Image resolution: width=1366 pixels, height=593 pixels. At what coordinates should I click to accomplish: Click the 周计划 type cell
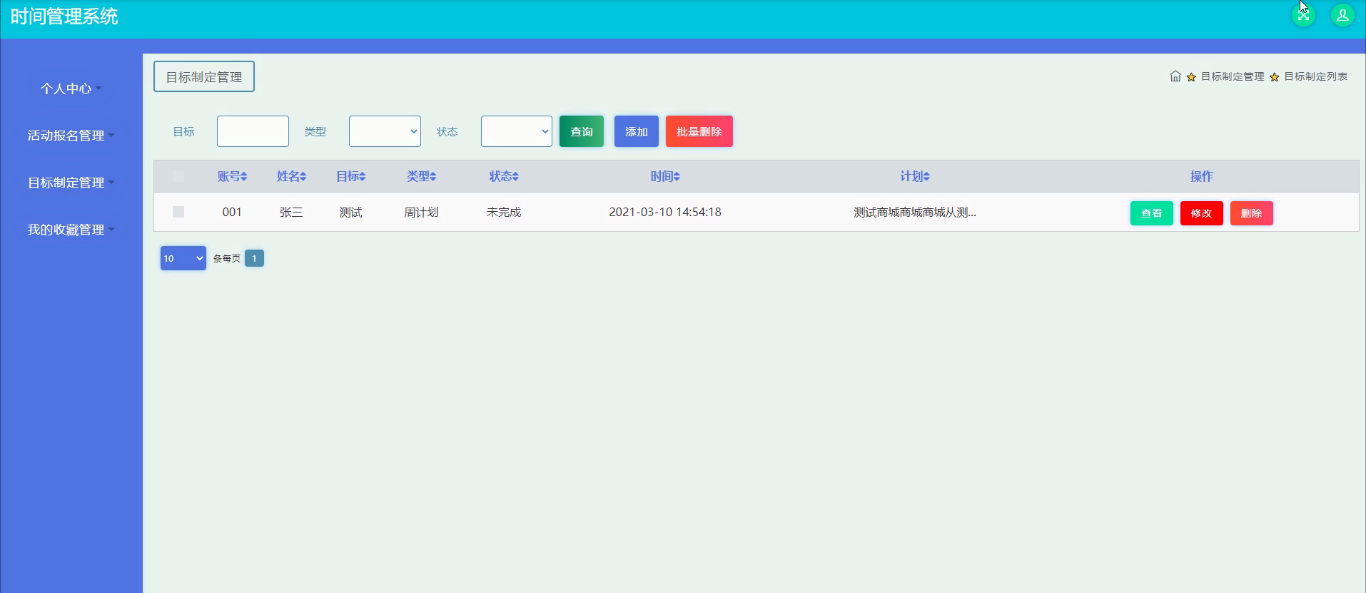pyautogui.click(x=421, y=212)
